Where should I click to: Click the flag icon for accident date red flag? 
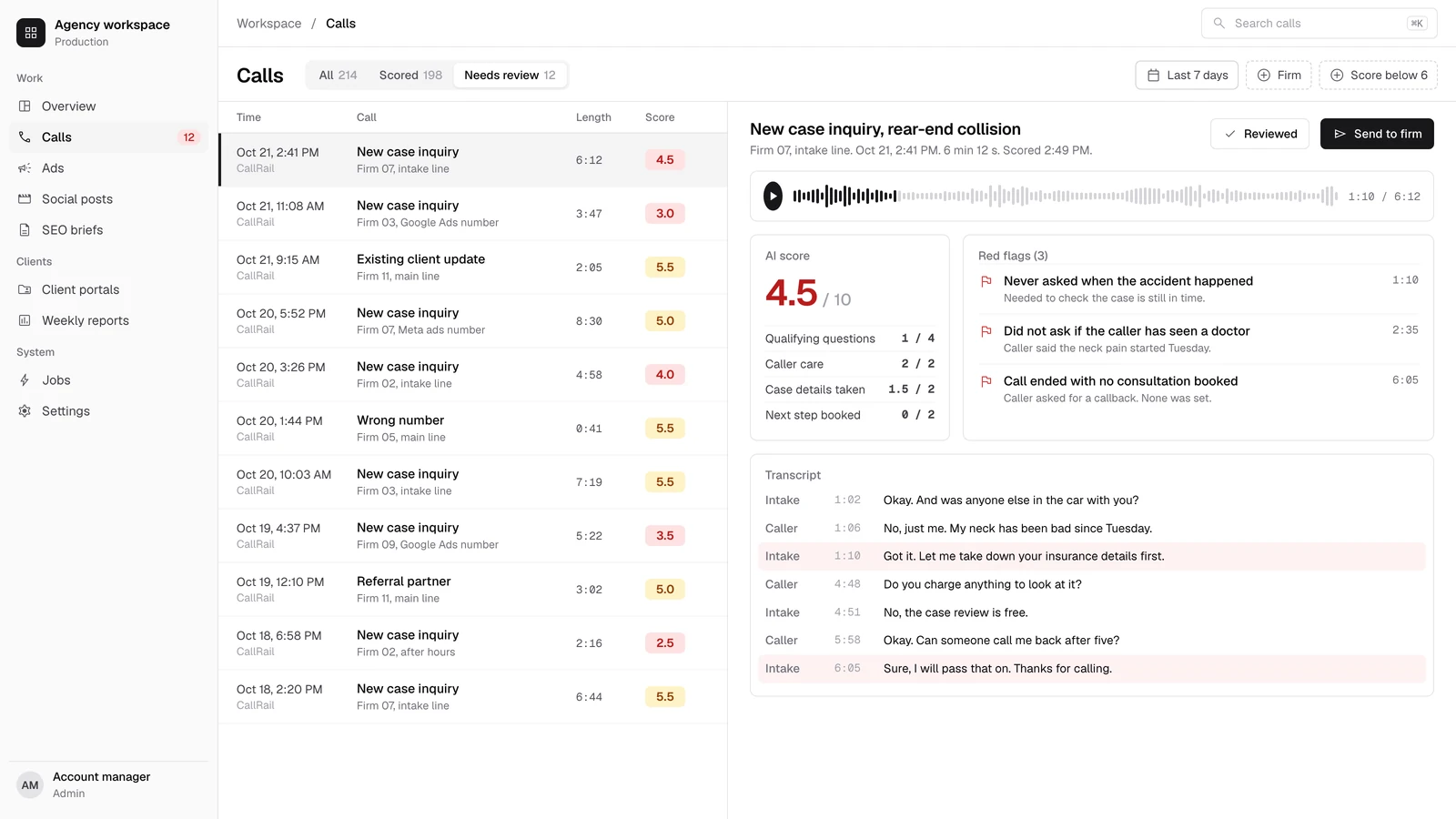pyautogui.click(x=986, y=282)
